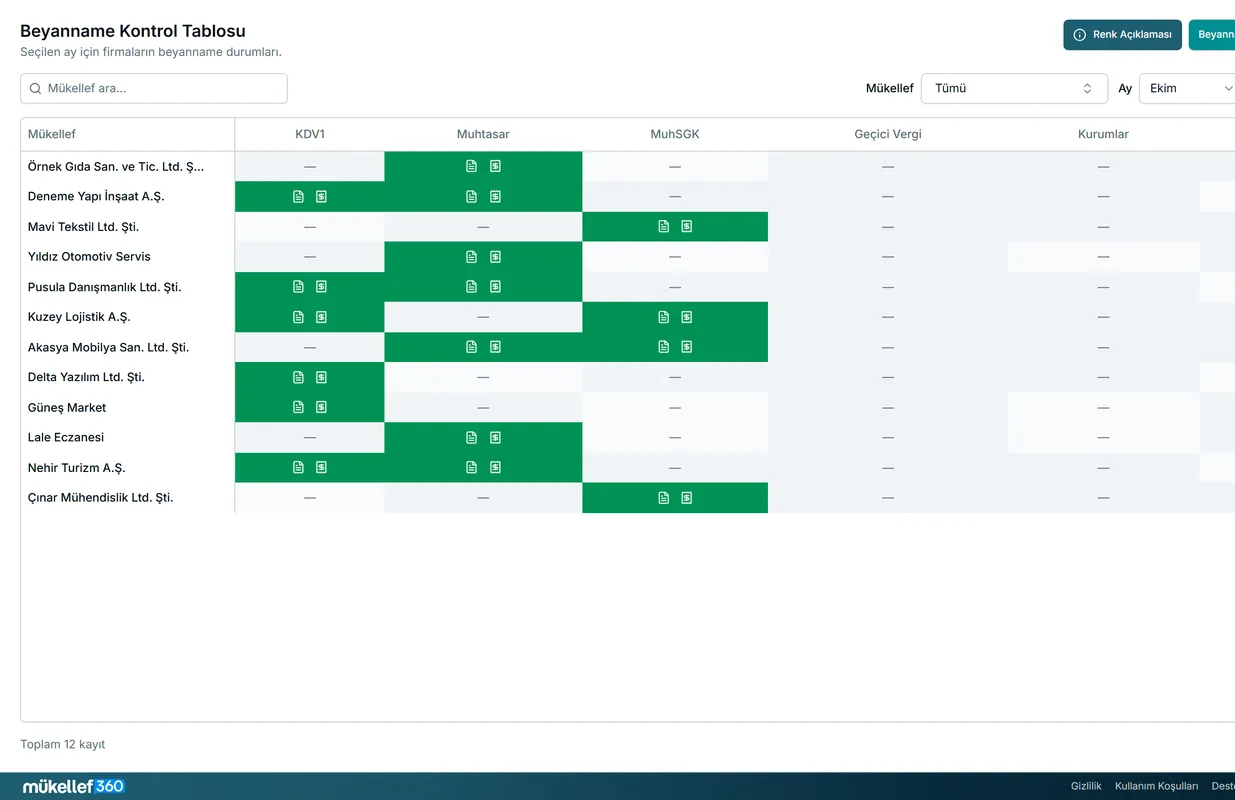Click Güneş Market's KDV1 receipt icon

tap(321, 407)
